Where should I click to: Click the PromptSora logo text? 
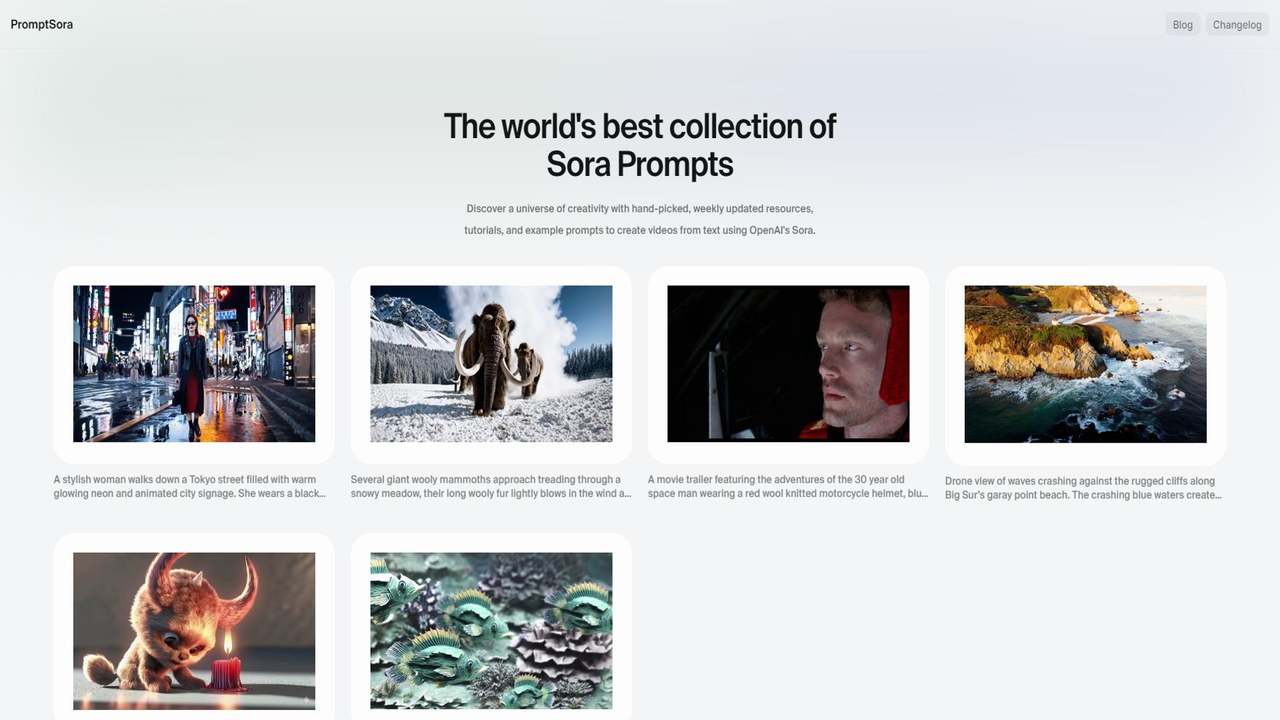pos(42,24)
